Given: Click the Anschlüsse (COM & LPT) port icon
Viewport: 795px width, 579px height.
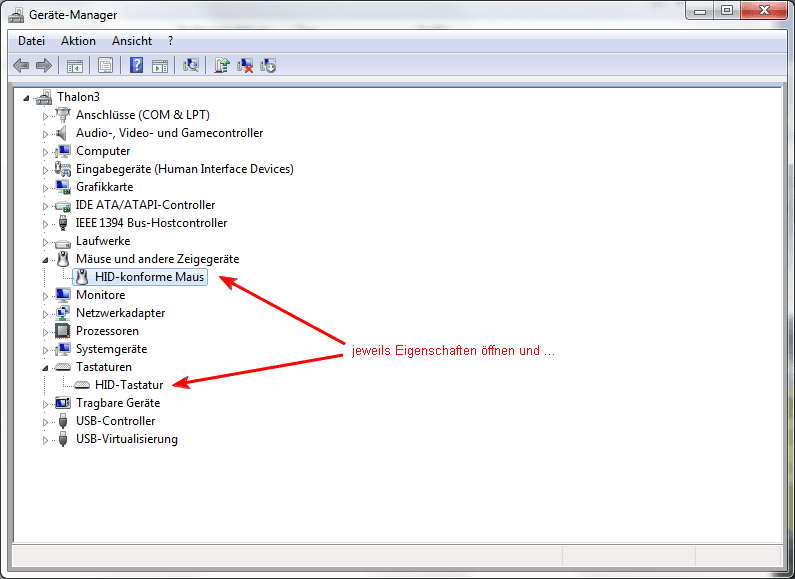Looking at the screenshot, I should point(63,115).
